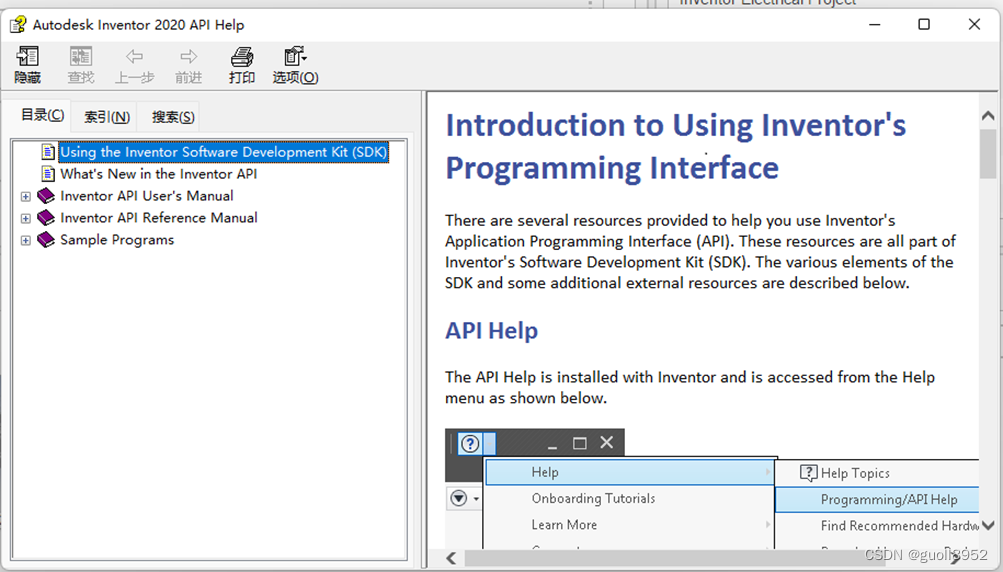Hide the navigation pane with 隐藏
This screenshot has width=1003, height=572.
tap(28, 65)
